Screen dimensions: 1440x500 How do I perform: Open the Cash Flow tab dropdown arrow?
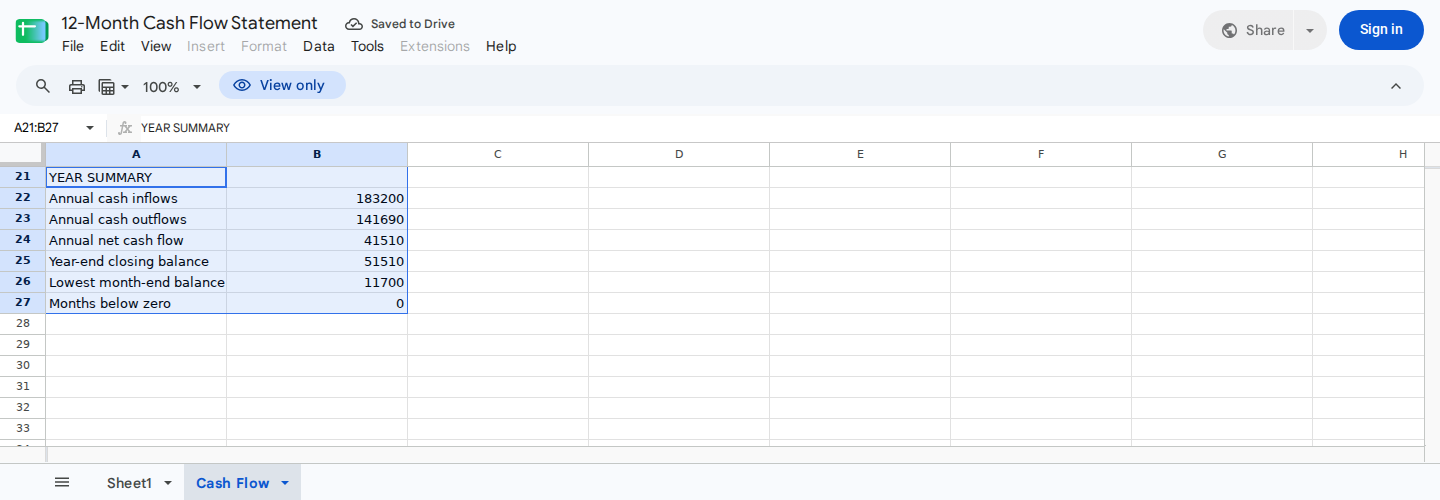point(284,483)
